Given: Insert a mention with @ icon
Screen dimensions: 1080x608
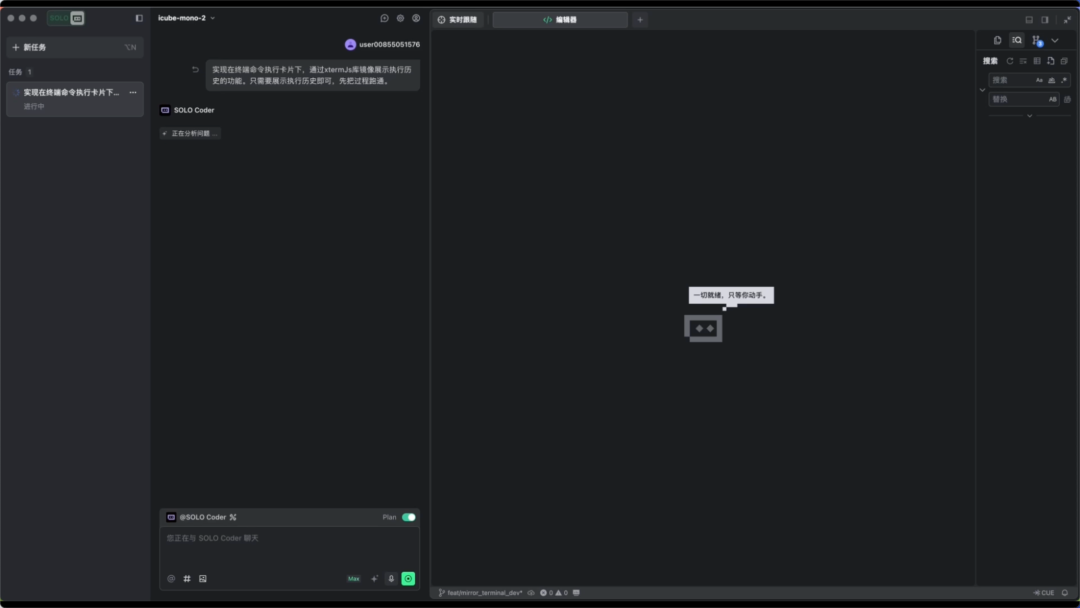Looking at the screenshot, I should click(171, 579).
